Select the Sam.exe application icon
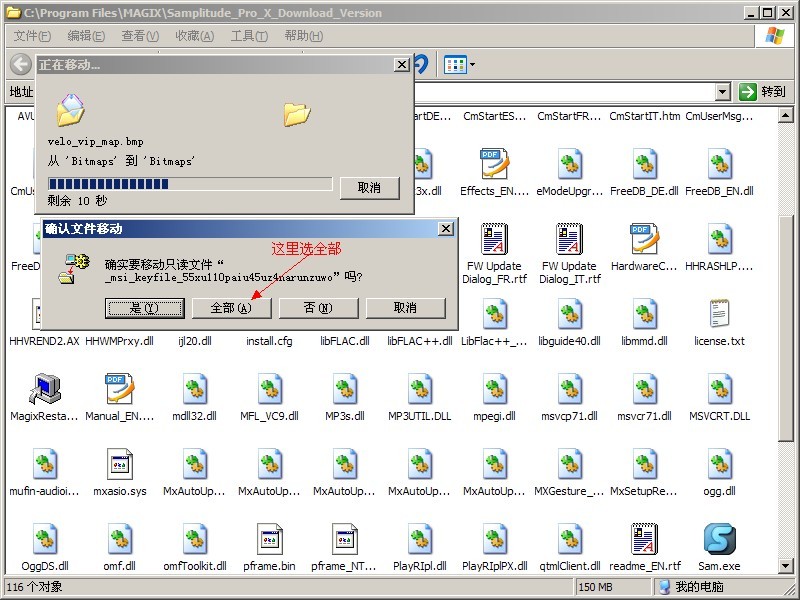 point(719,539)
